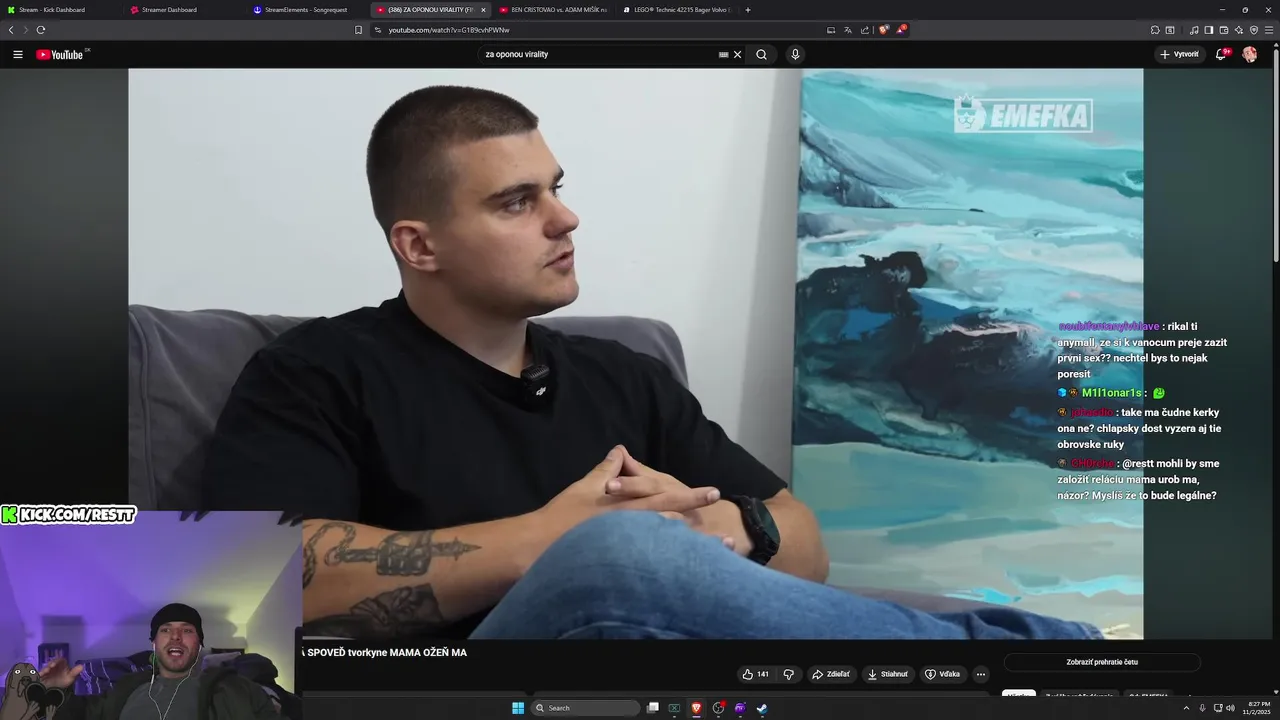
Task: Open cast/media router icon in address bar
Action: 831,30
